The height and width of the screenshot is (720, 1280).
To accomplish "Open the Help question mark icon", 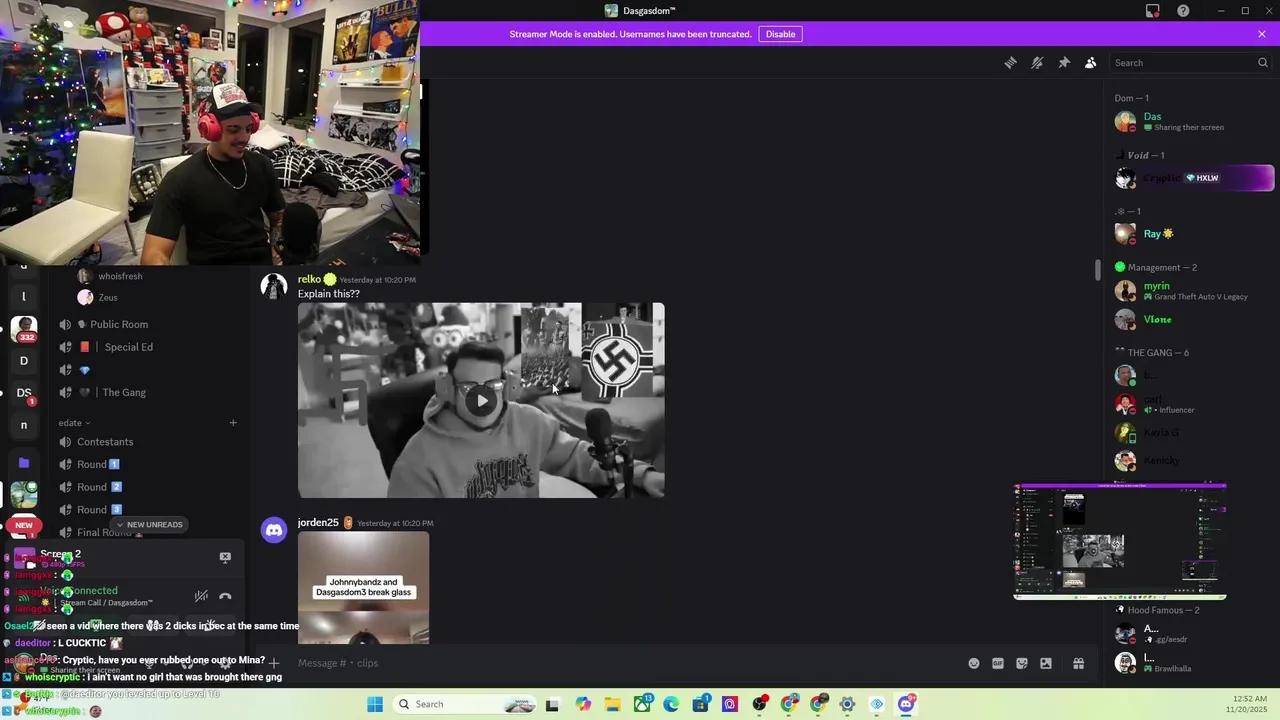I will [1183, 11].
